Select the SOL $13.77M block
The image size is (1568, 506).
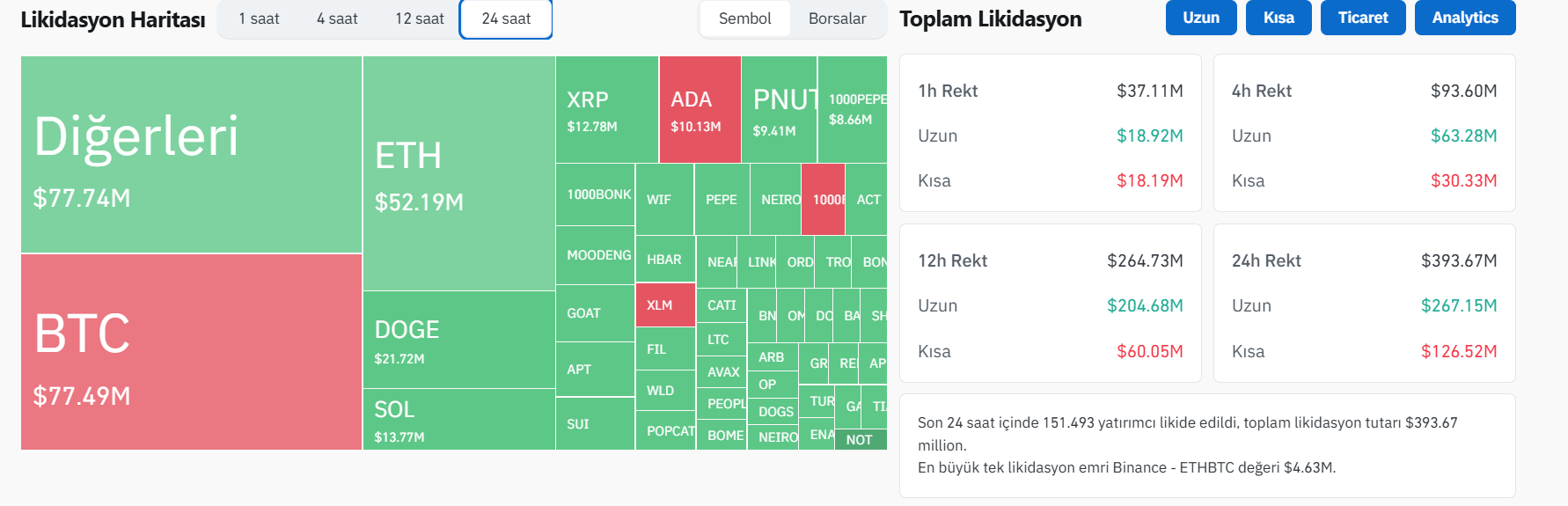coord(458,420)
